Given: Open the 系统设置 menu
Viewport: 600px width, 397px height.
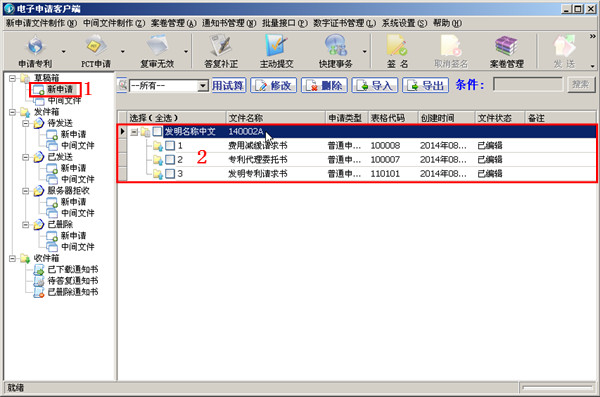Looking at the screenshot, I should click(x=404, y=23).
